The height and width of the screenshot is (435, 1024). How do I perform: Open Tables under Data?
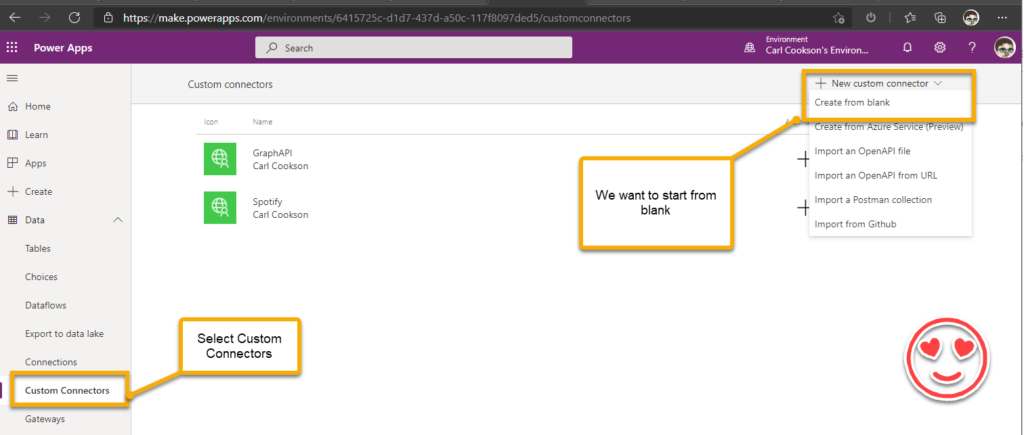[37, 248]
